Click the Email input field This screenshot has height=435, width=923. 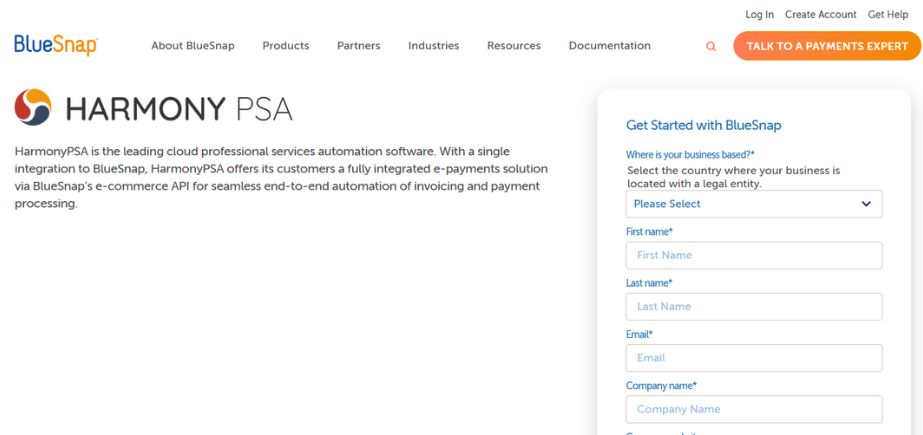click(x=754, y=357)
